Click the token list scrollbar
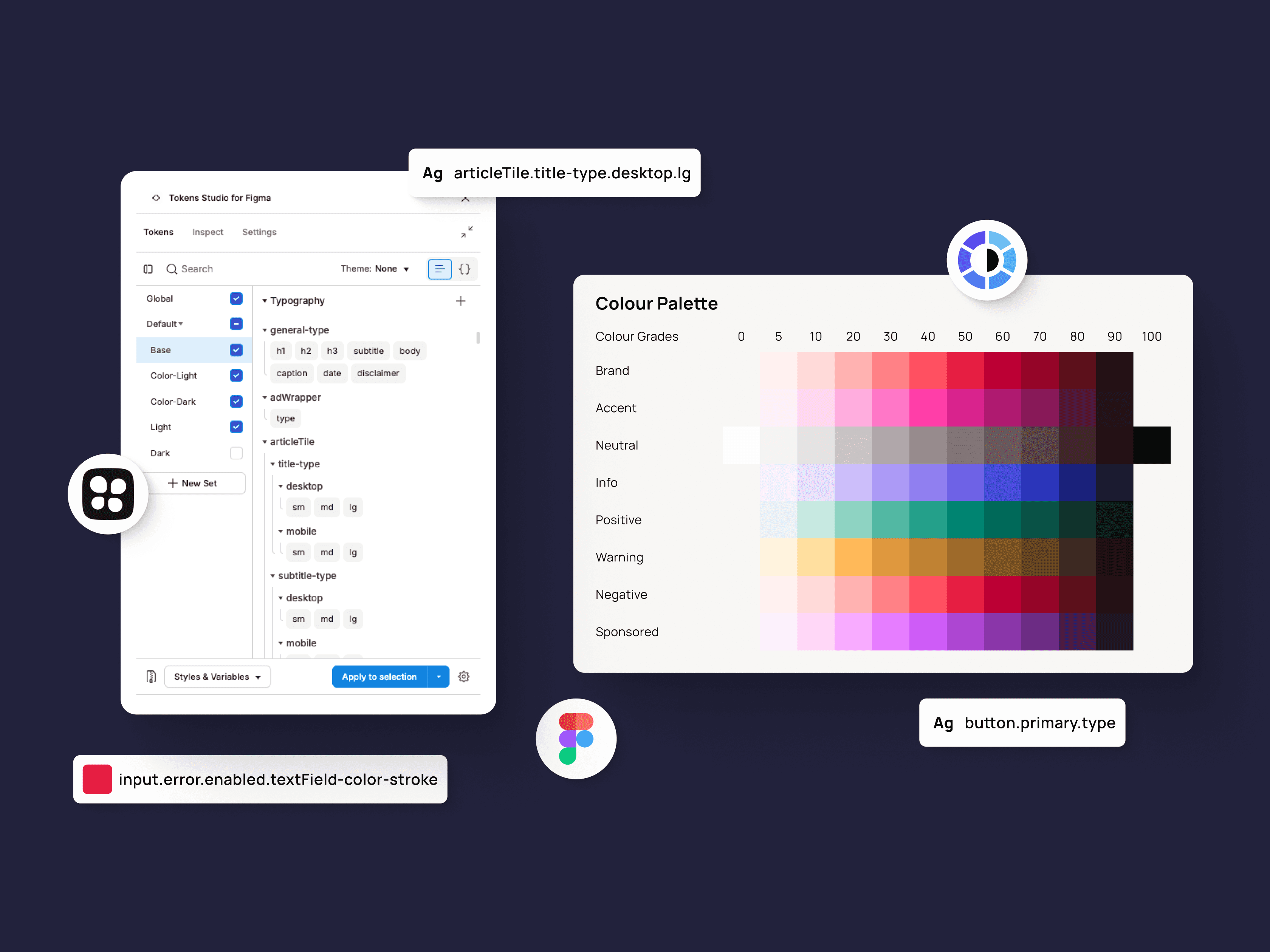 coord(478,337)
